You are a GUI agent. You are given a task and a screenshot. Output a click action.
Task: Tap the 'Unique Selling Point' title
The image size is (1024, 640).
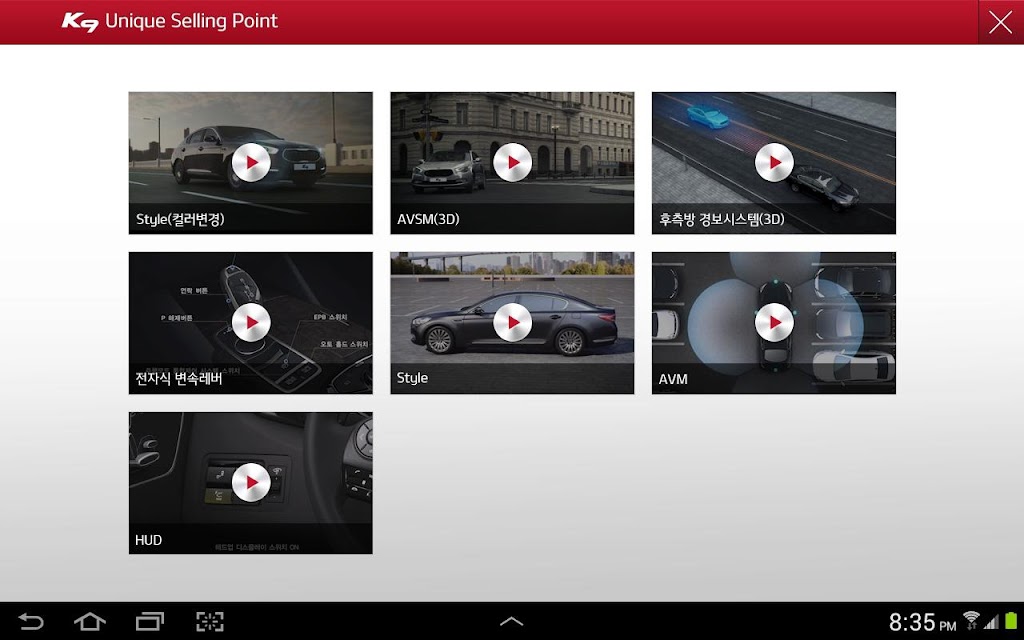(191, 21)
